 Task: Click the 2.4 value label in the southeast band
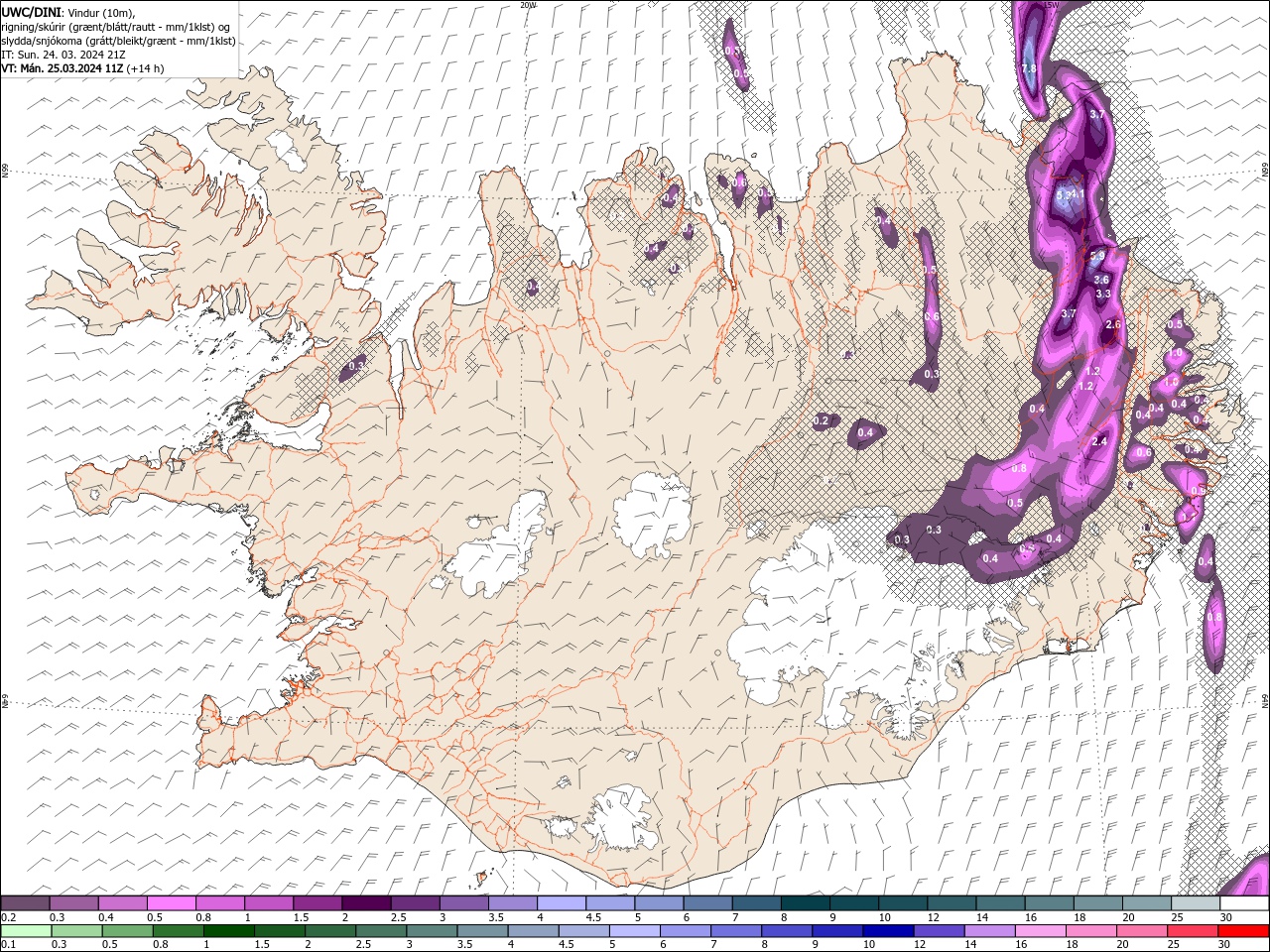pos(1098,441)
